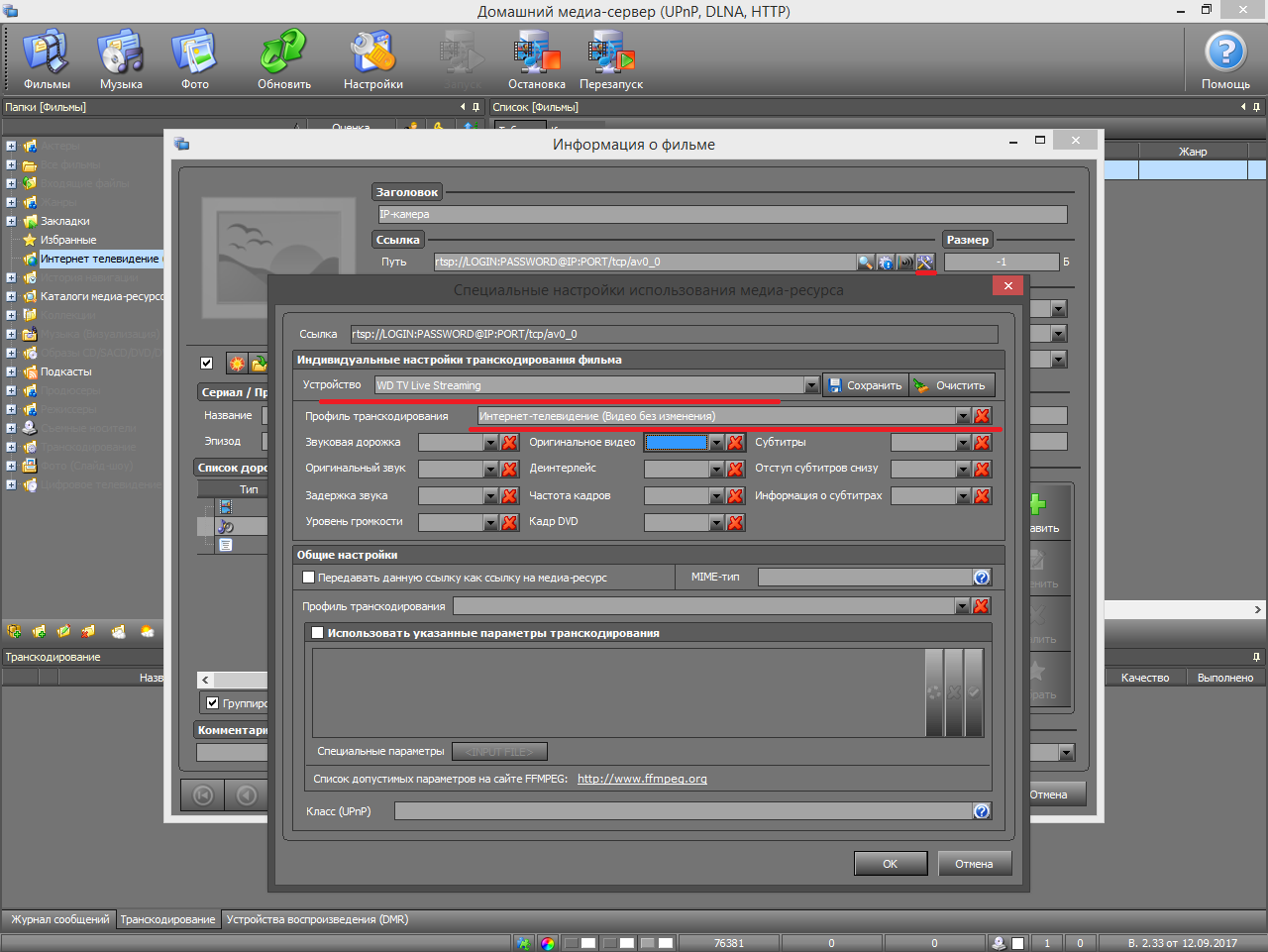This screenshot has width=1268, height=952.
Task: Expand the Подкасты tree node
Action: pos(11,371)
